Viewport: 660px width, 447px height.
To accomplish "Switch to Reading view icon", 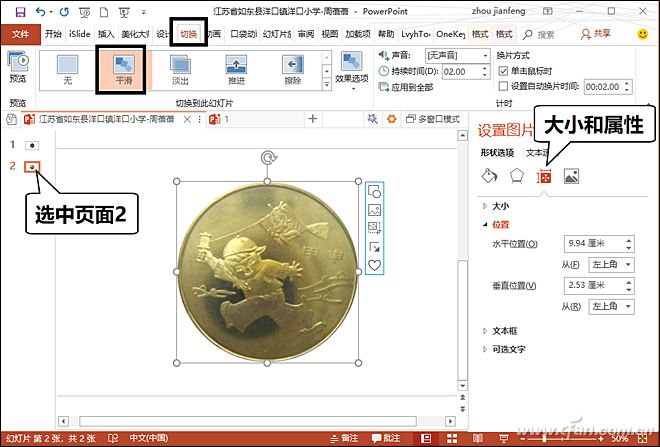I will click(478, 438).
